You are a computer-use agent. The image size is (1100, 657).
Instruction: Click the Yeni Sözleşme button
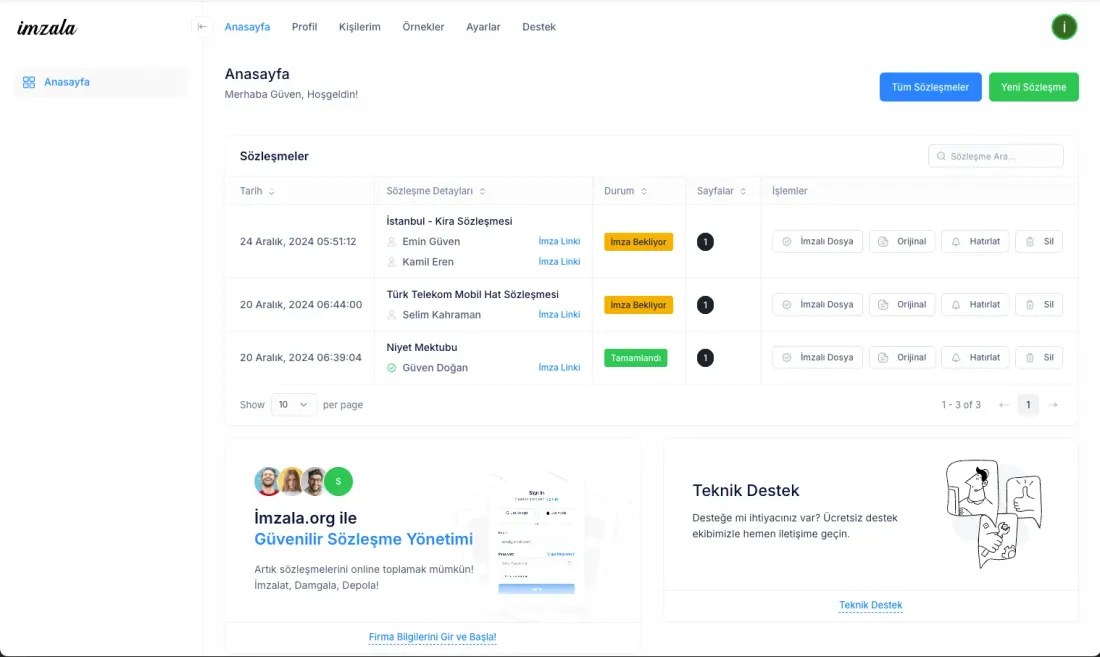pyautogui.click(x=1033, y=87)
